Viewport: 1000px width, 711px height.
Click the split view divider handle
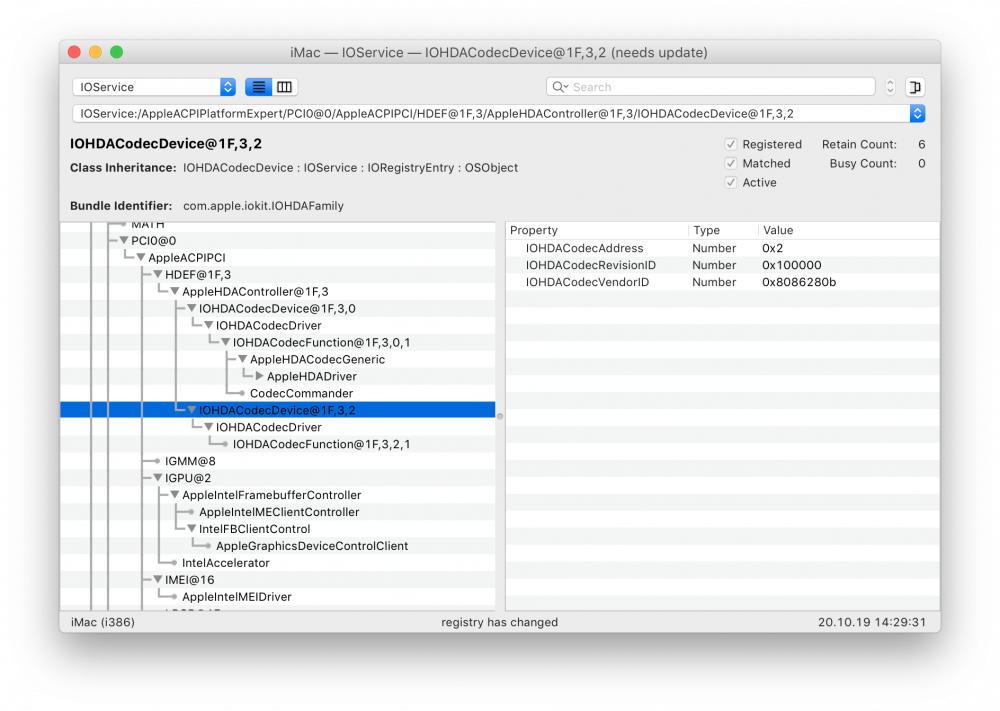tap(500, 416)
